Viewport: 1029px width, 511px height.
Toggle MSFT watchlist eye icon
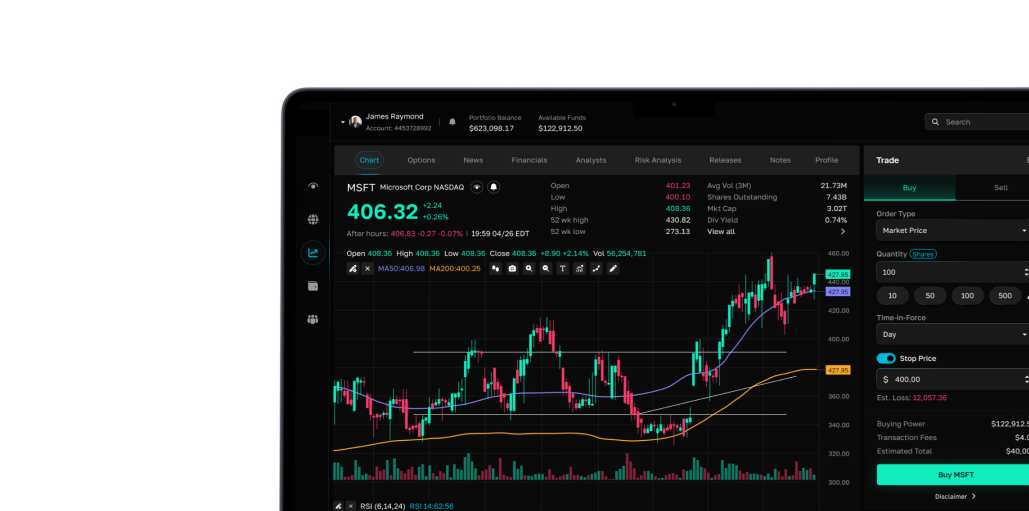click(477, 187)
